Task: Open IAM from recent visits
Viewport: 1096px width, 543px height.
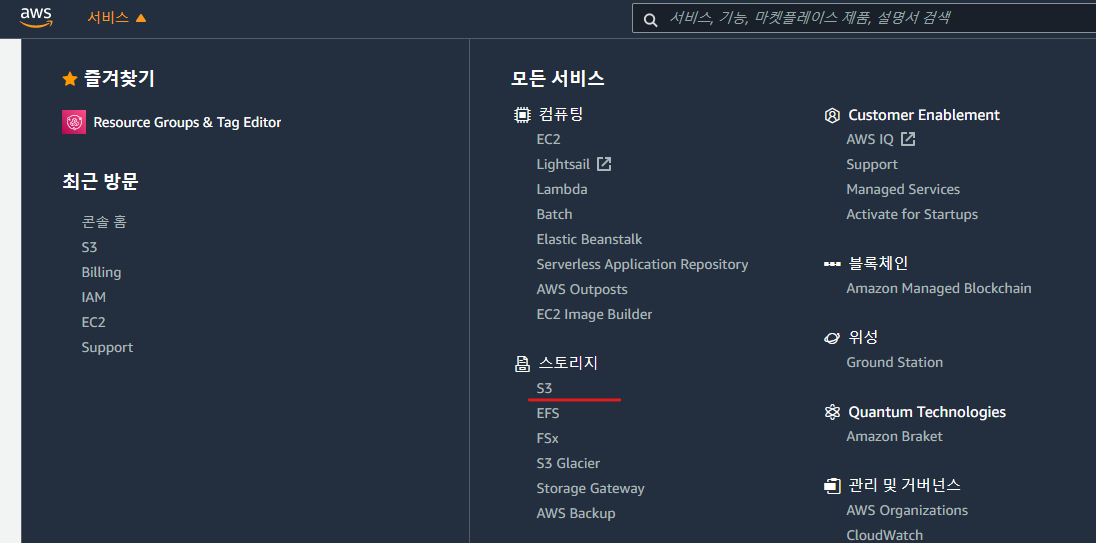Action: click(x=94, y=297)
